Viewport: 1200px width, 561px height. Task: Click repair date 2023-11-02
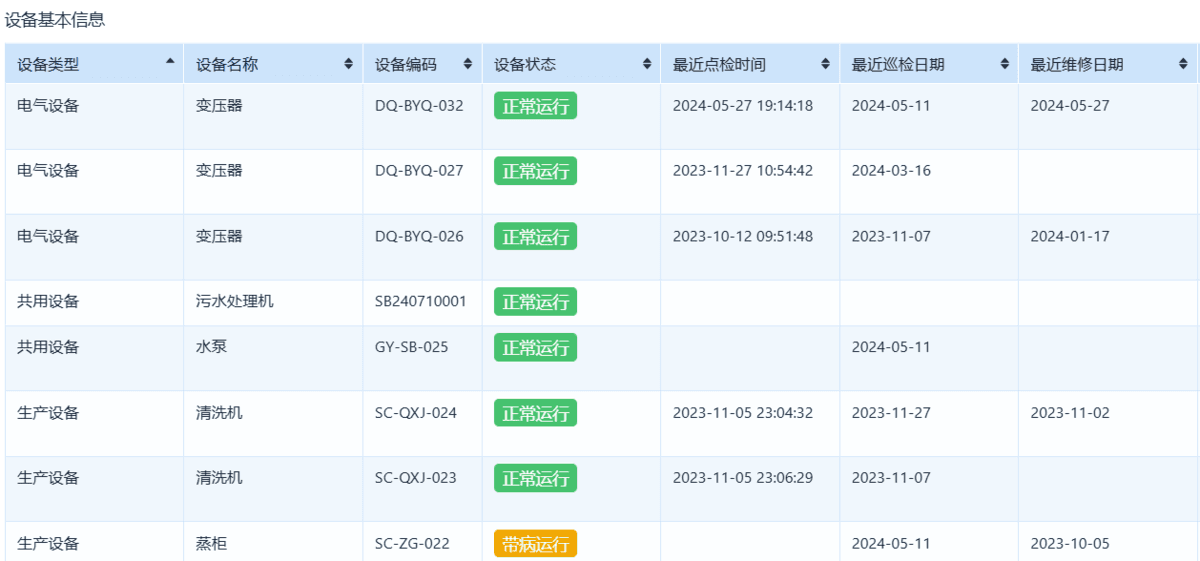pyautogui.click(x=1070, y=412)
